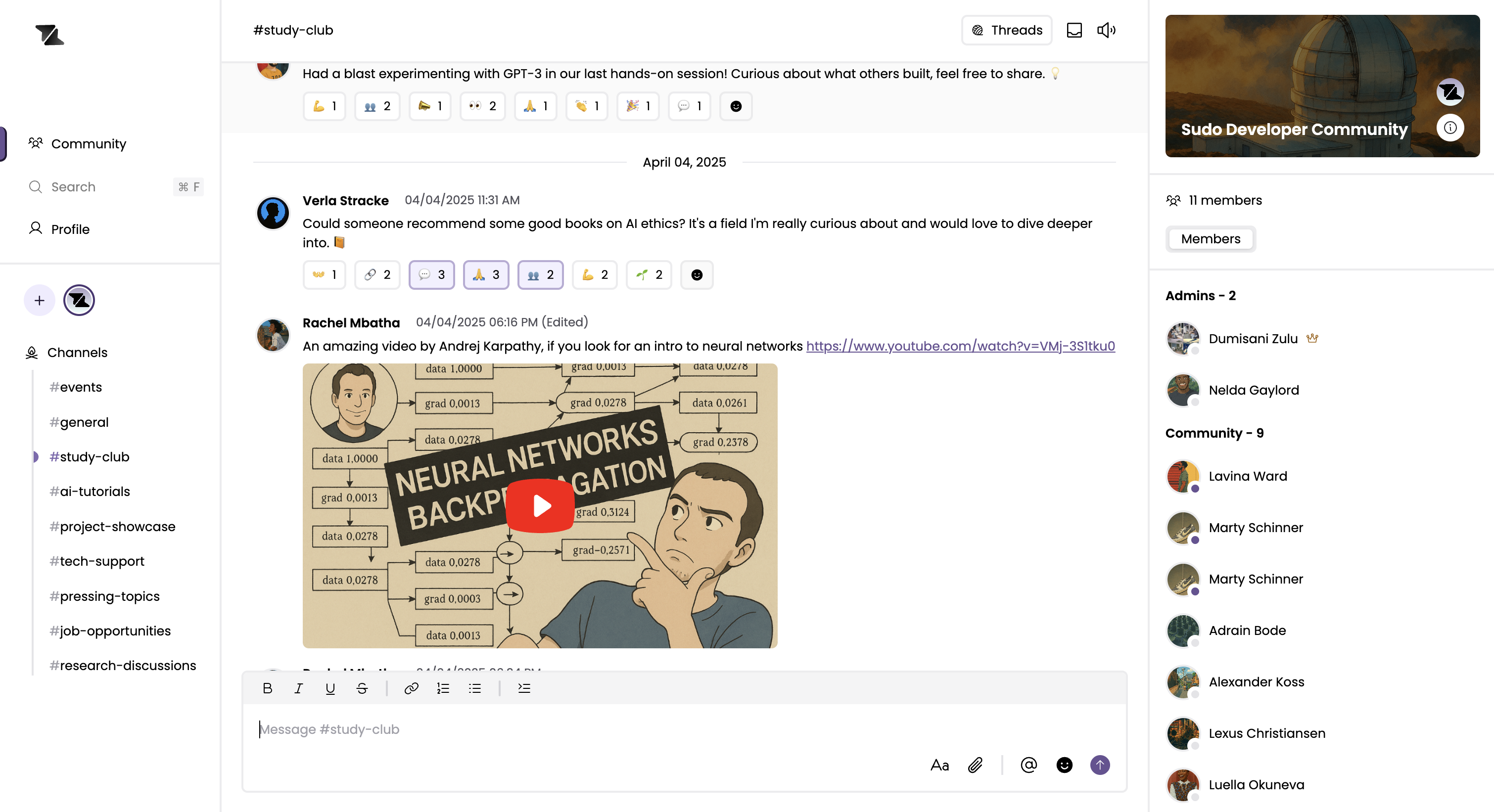The height and width of the screenshot is (812, 1494).
Task: Toggle the link reaction on Verla's message
Action: click(x=377, y=275)
